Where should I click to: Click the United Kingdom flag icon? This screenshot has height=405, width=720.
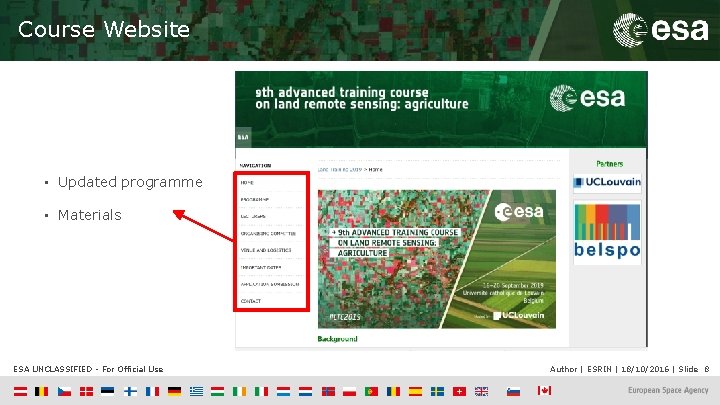tap(481, 391)
